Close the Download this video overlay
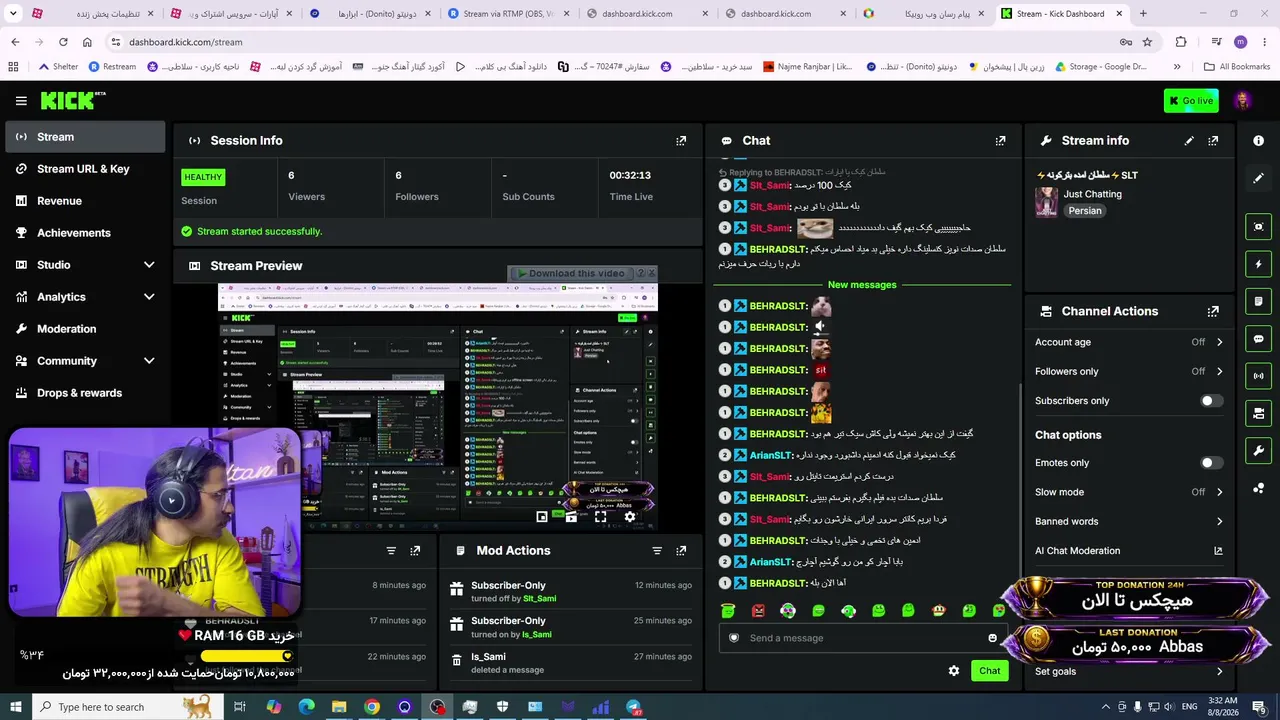This screenshot has height=720, width=1280. click(x=651, y=273)
